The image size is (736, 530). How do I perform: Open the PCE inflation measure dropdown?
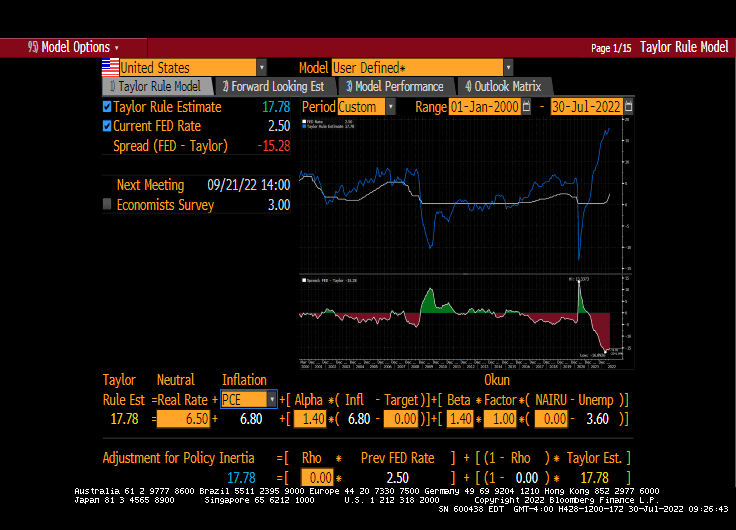(272, 399)
